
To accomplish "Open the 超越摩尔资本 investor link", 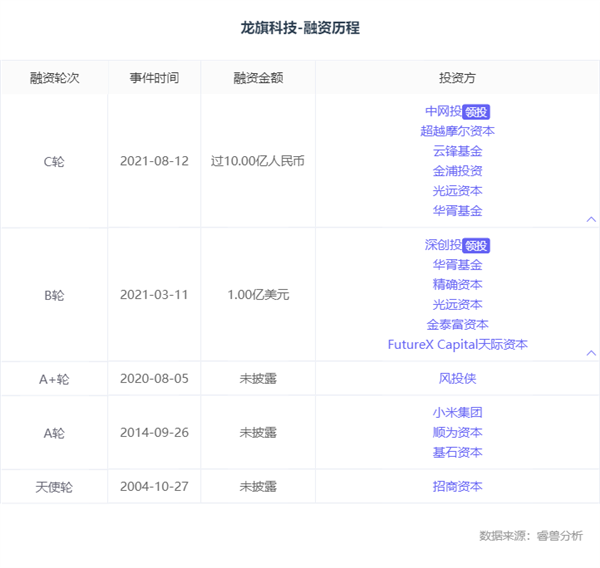I will pyautogui.click(x=457, y=131).
